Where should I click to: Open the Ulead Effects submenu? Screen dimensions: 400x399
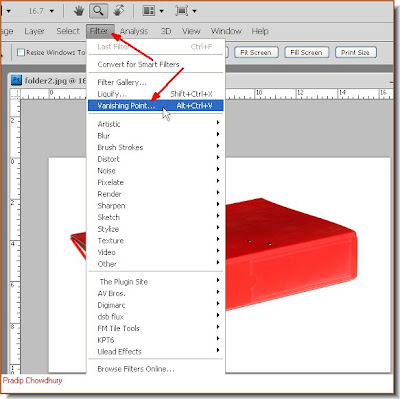155,352
